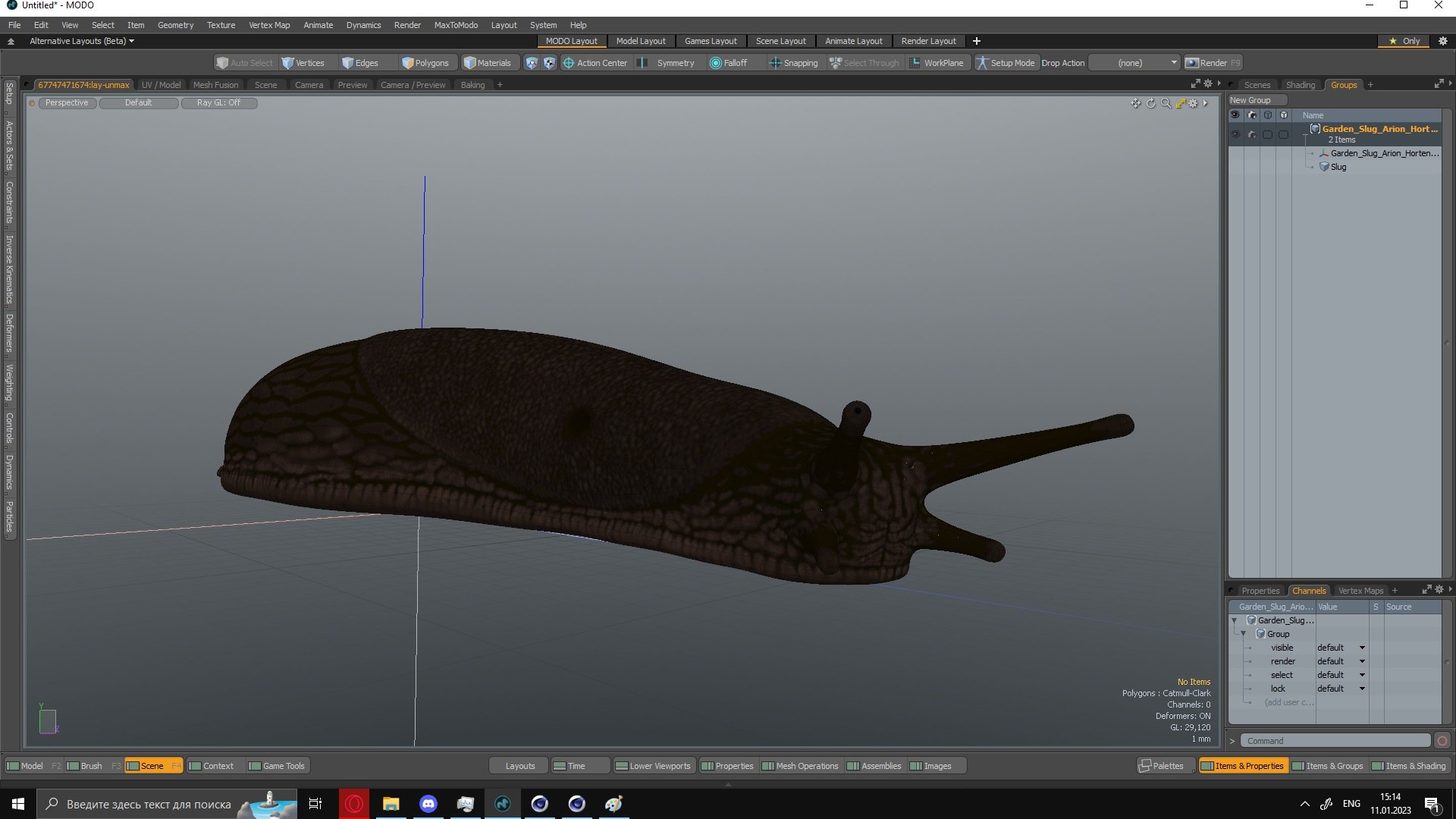The height and width of the screenshot is (819, 1456).
Task: Click the command record circle button
Action: point(1442,741)
